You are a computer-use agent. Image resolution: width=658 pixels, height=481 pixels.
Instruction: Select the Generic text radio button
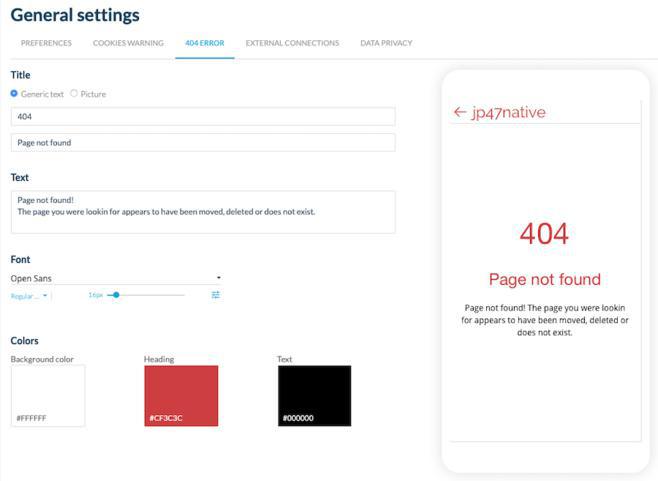click(x=14, y=94)
